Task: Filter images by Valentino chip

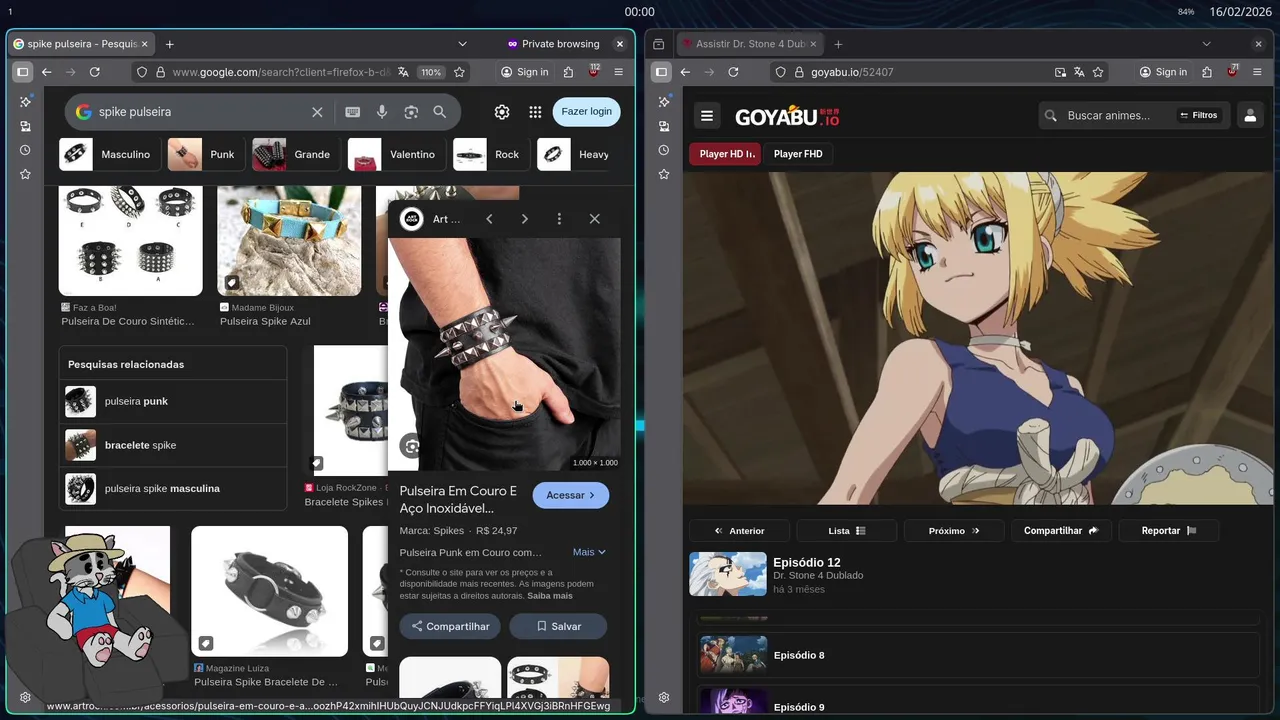Action: coord(396,154)
